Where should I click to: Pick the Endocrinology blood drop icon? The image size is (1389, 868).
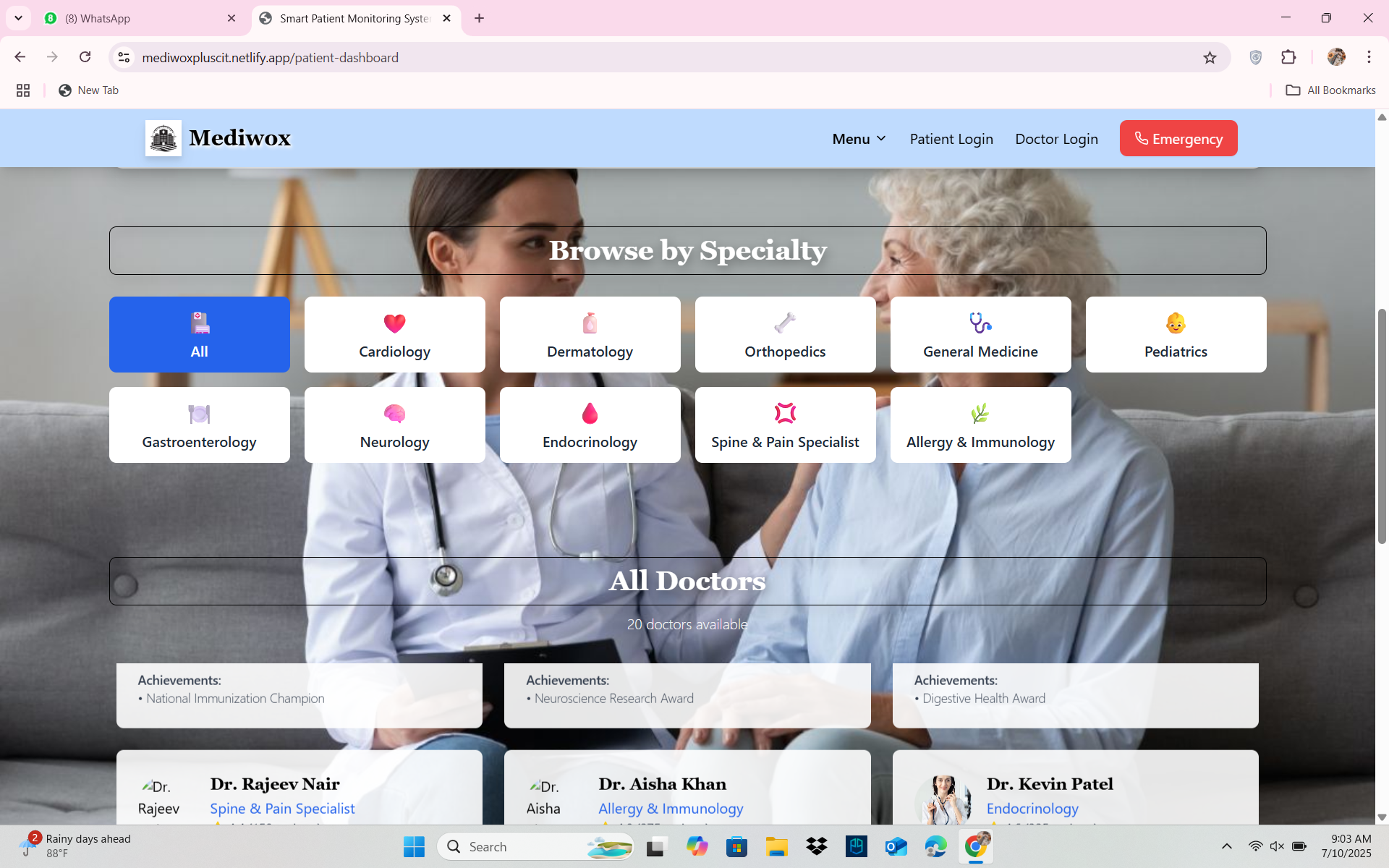590,414
